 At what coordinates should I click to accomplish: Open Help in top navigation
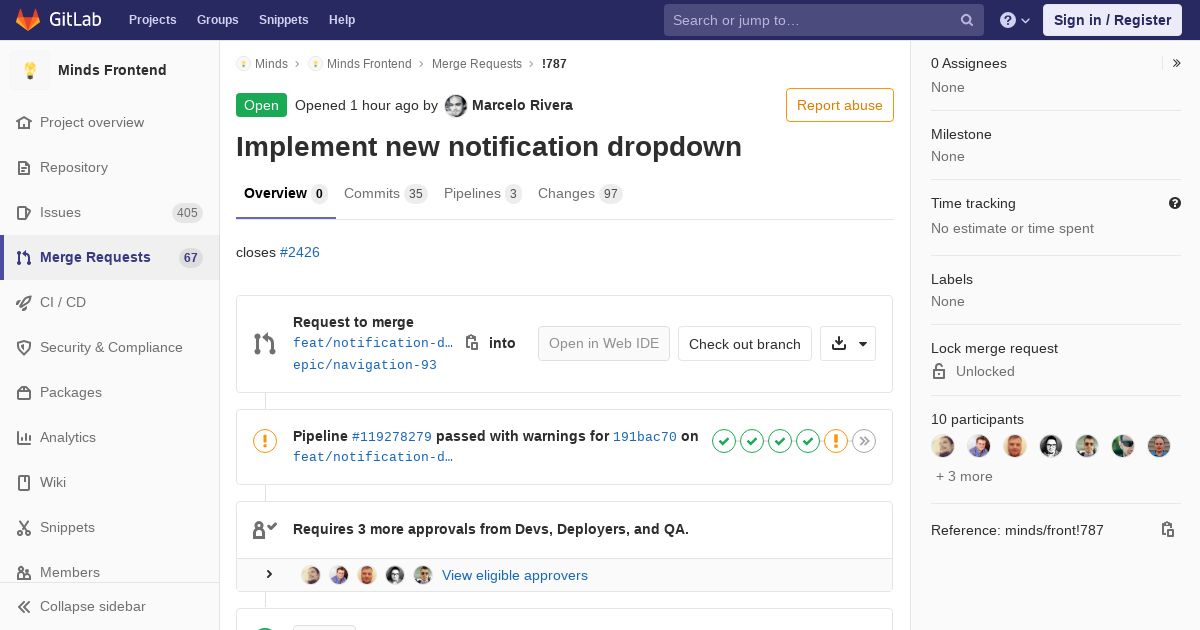tap(342, 20)
